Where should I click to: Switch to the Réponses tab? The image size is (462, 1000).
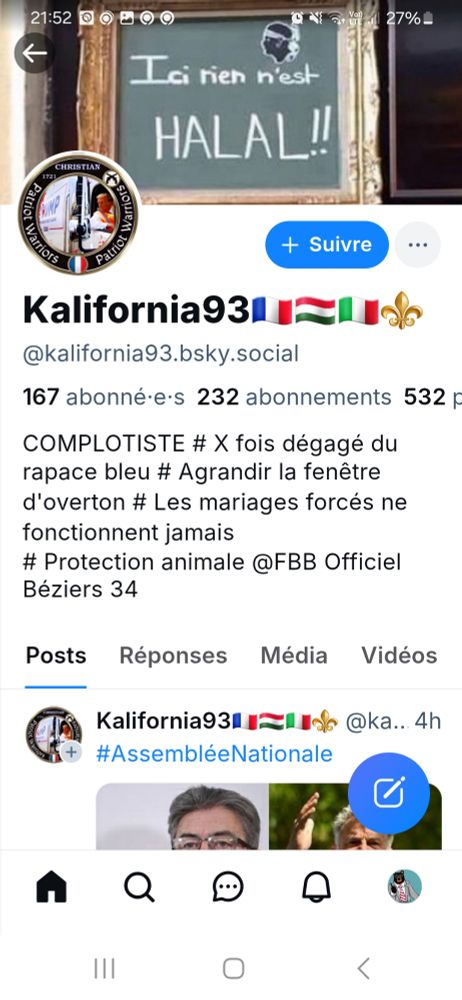[173, 655]
